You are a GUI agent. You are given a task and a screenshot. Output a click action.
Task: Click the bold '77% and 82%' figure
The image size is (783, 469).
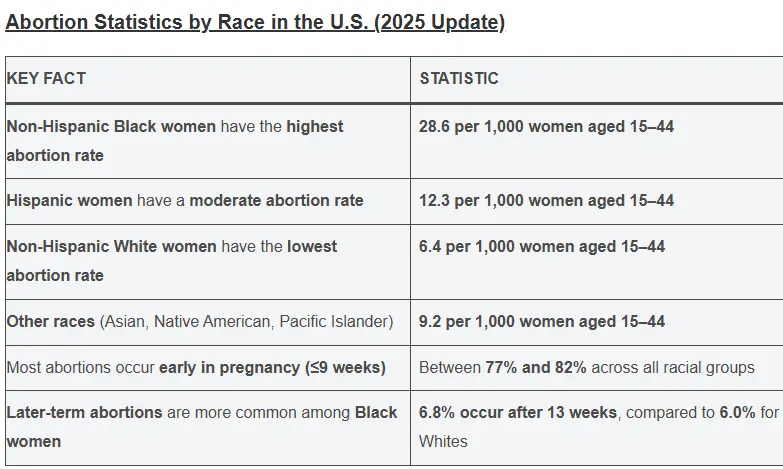point(533,367)
